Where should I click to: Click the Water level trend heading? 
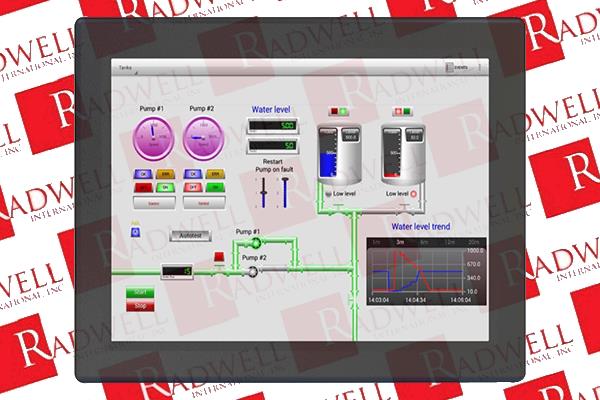click(x=421, y=227)
